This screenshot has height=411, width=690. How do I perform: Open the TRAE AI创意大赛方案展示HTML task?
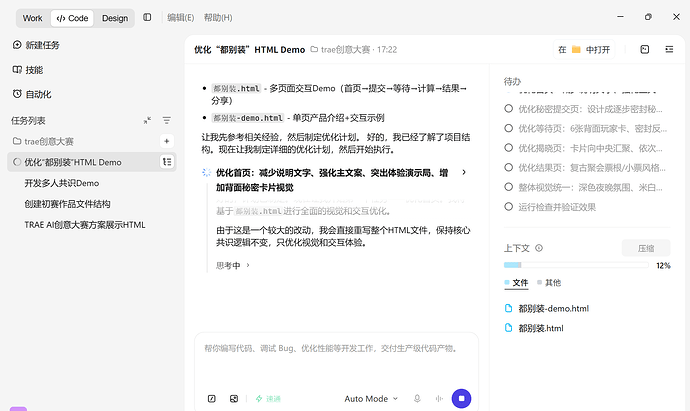[x=84, y=225]
